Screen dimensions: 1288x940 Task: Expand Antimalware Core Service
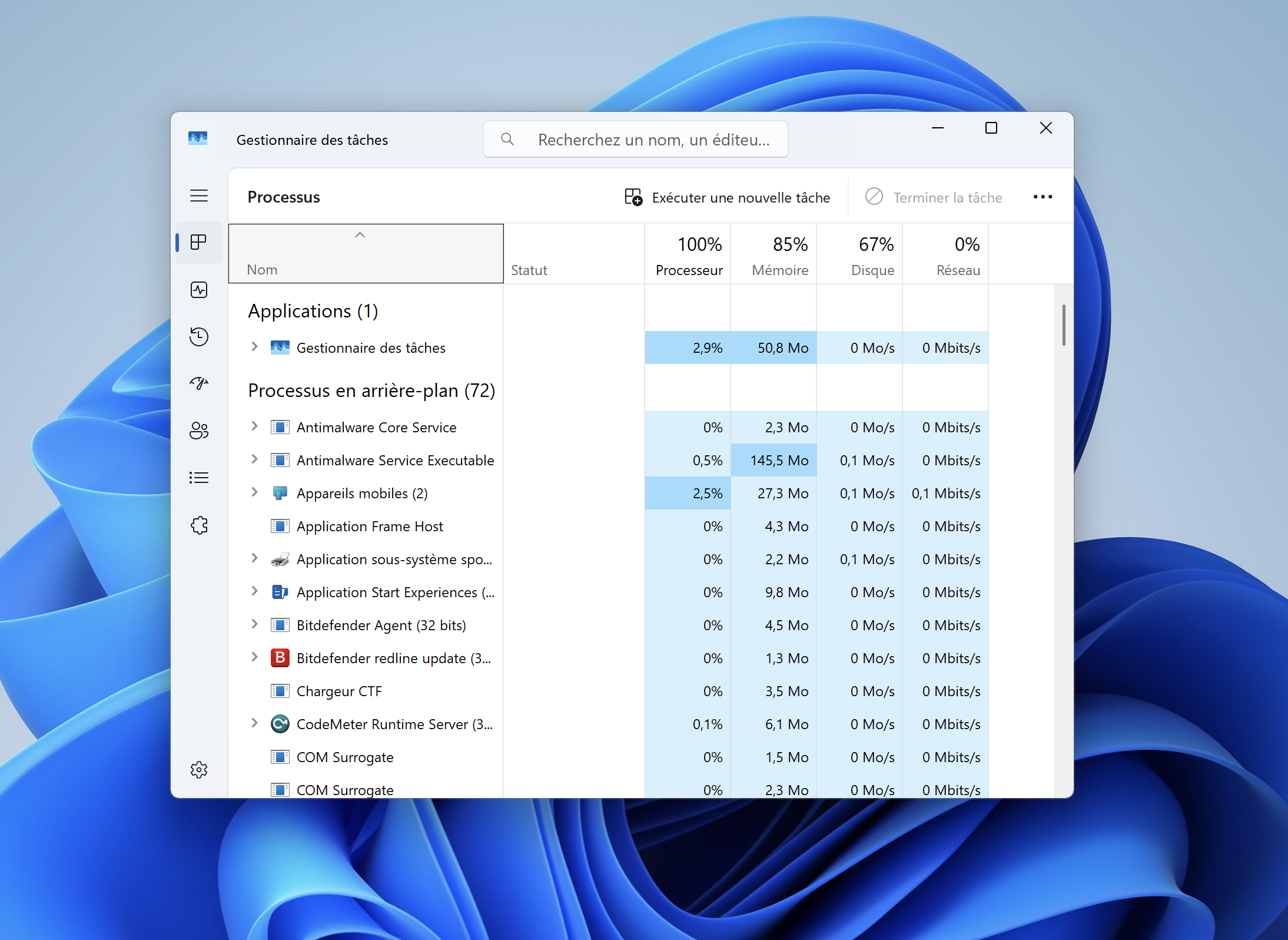coord(254,426)
